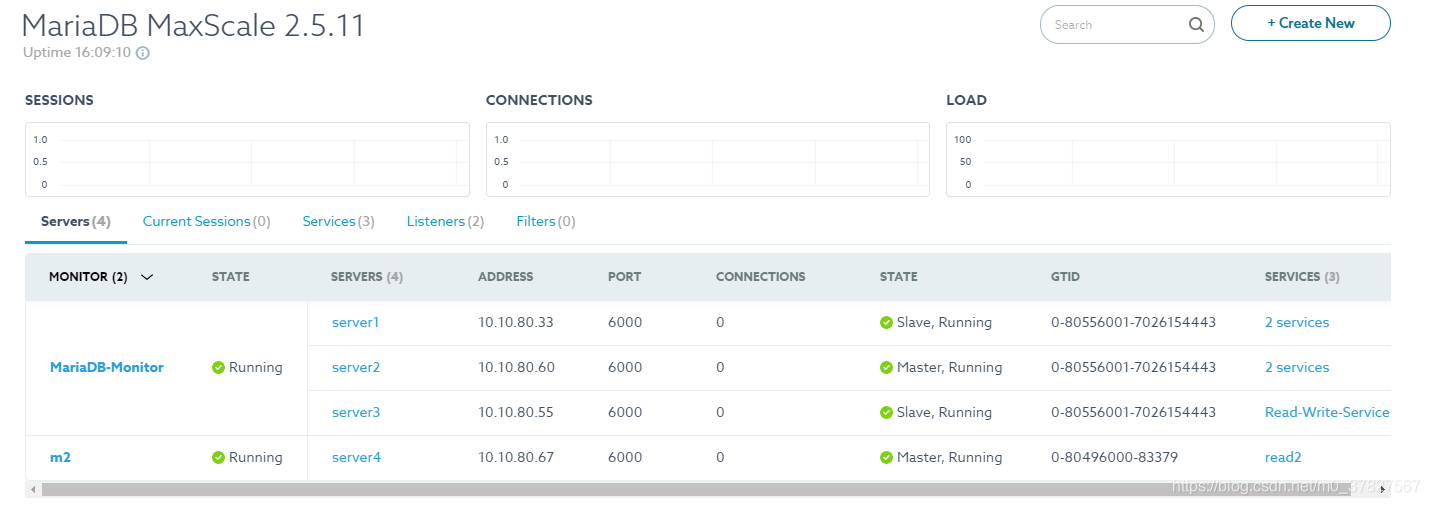Click the SERVERS (4) column header

point(367,277)
